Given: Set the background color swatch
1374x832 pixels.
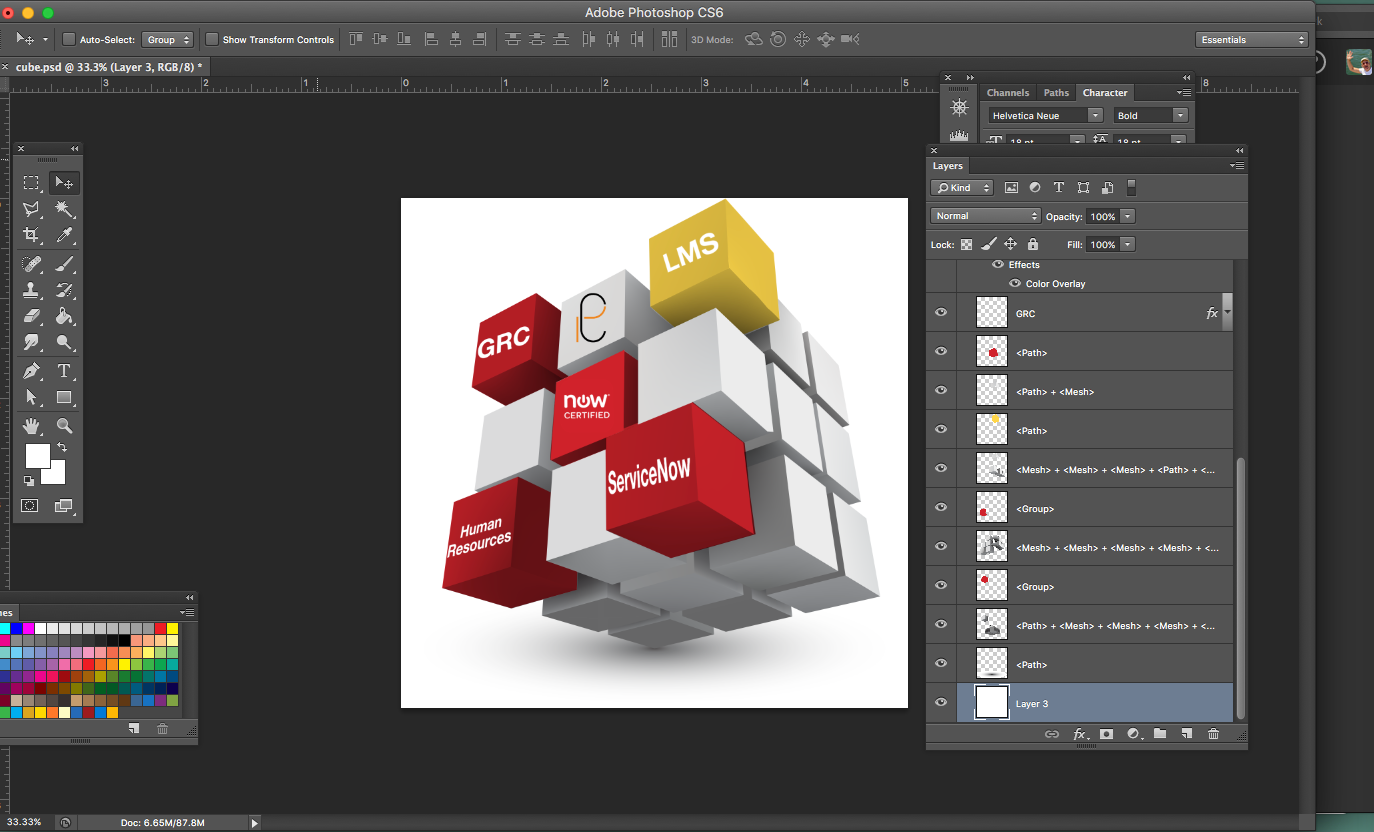Looking at the screenshot, I should click(x=56, y=475).
